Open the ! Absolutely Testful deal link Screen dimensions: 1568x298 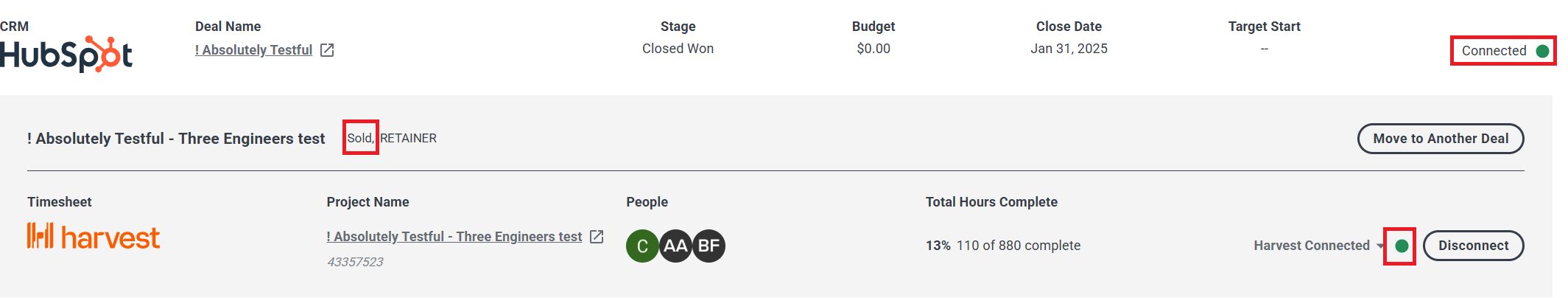pyautogui.click(x=253, y=50)
